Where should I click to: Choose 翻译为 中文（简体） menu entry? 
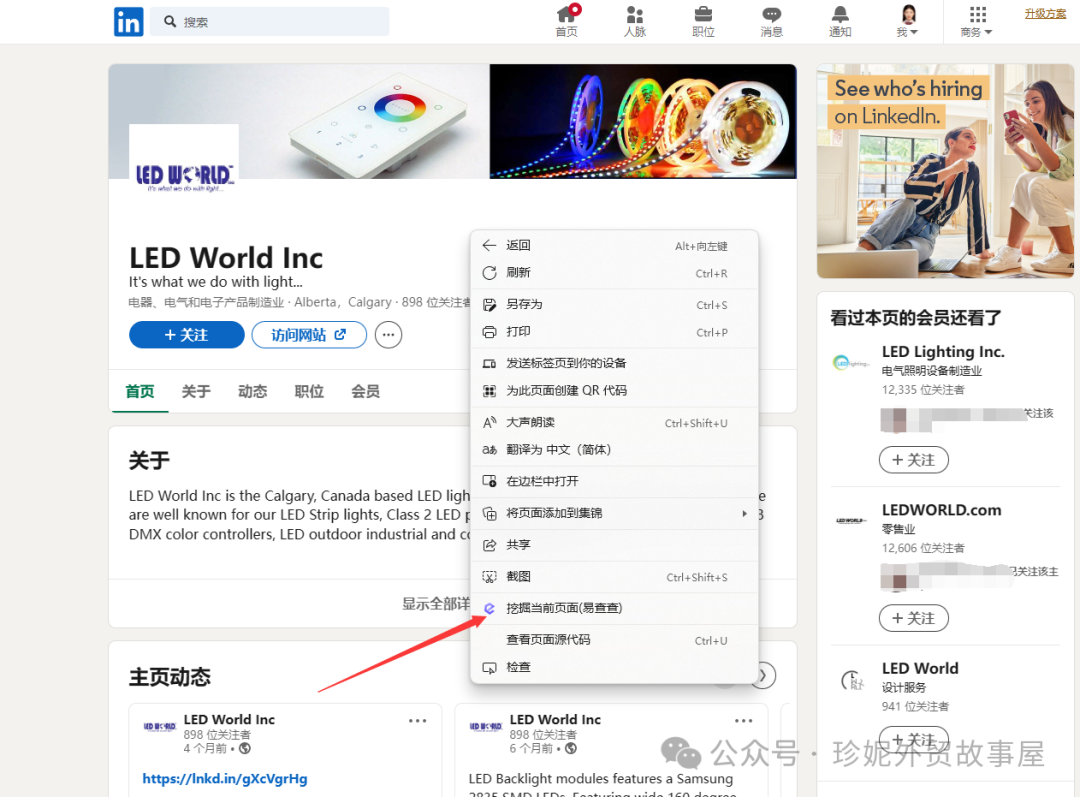click(x=614, y=450)
